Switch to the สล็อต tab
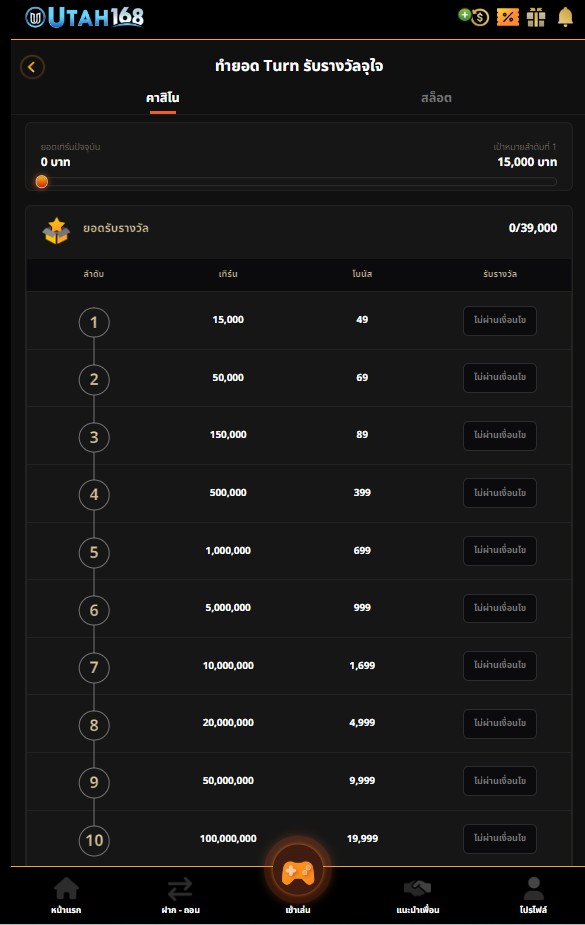585x925 pixels. [436, 98]
